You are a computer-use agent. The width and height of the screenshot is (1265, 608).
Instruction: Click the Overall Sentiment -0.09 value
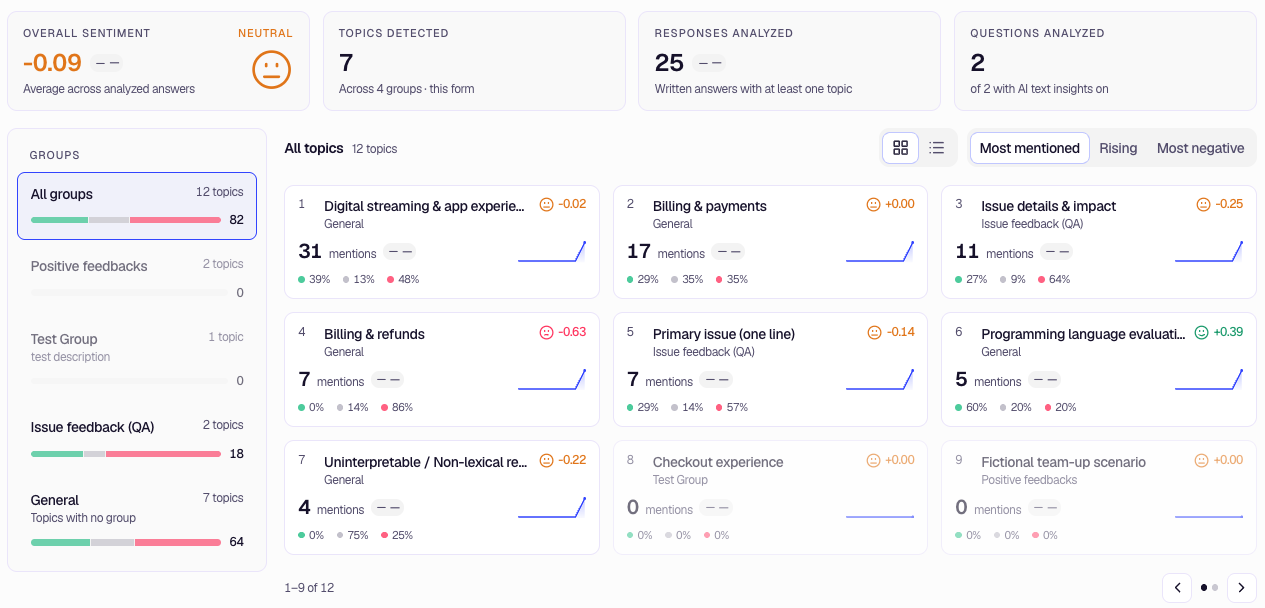tap(52, 63)
